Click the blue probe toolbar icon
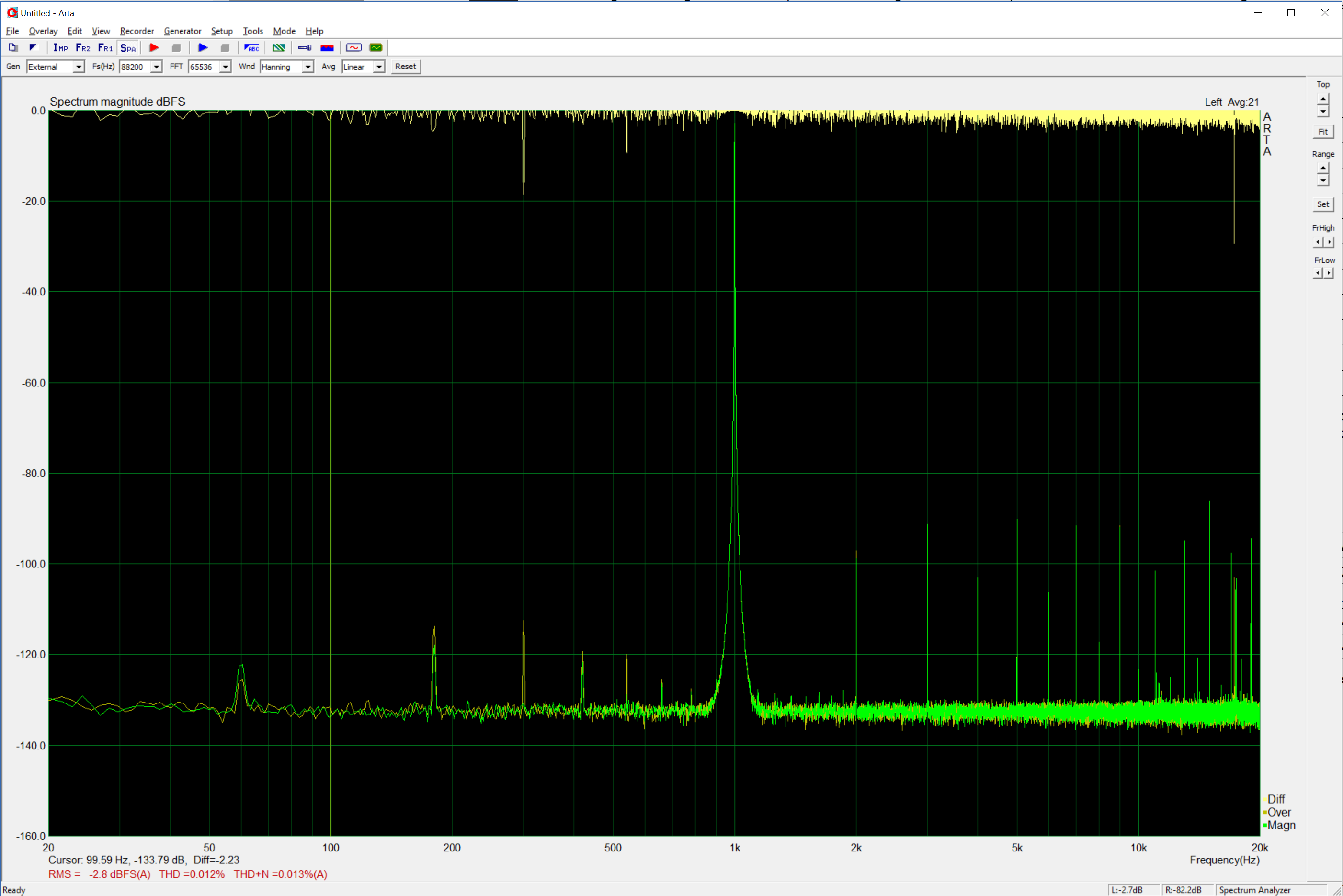Screen dimensions: 1343x896 [x=305, y=48]
